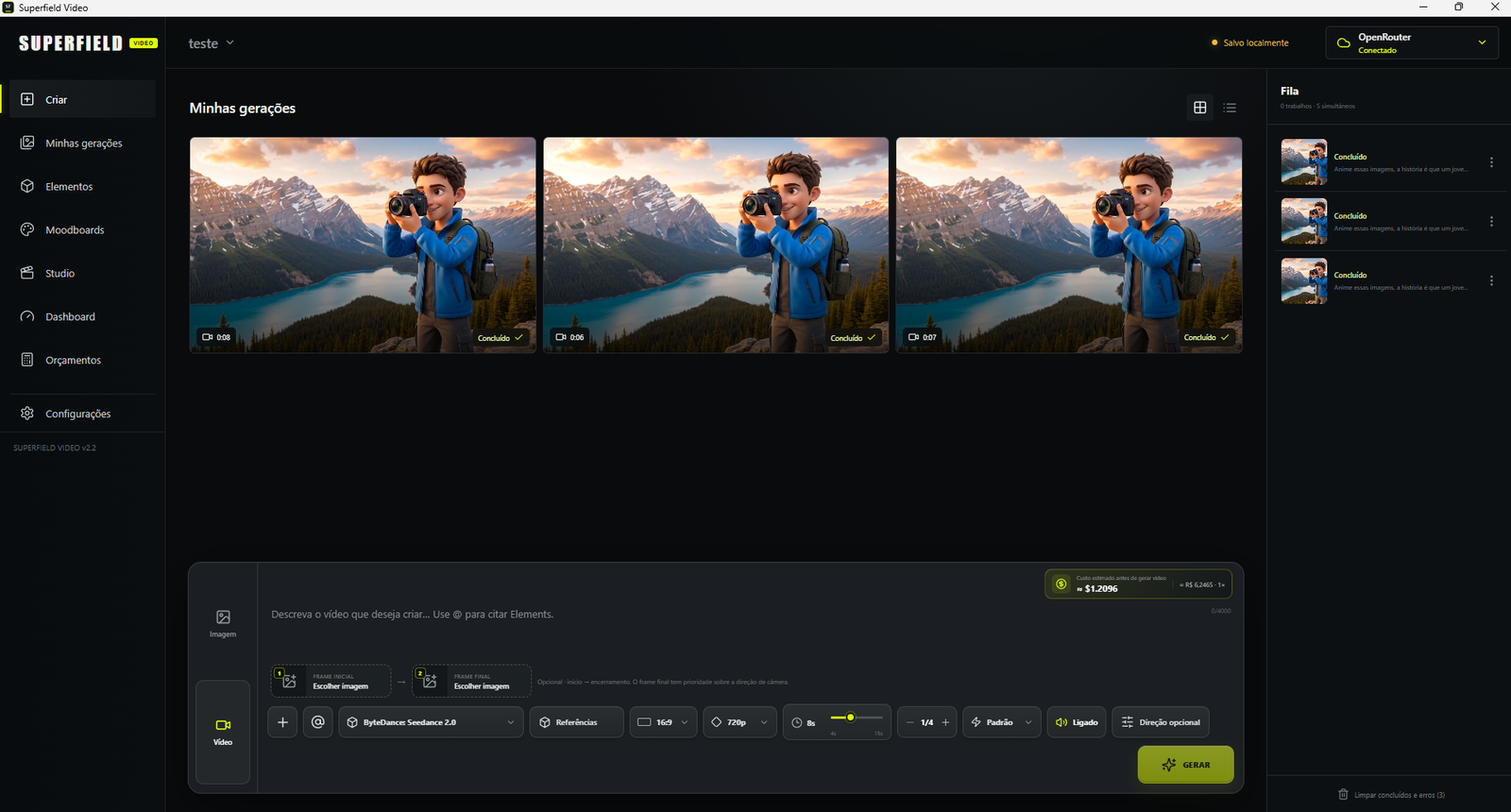Switch to list view of generations

pyautogui.click(x=1230, y=108)
